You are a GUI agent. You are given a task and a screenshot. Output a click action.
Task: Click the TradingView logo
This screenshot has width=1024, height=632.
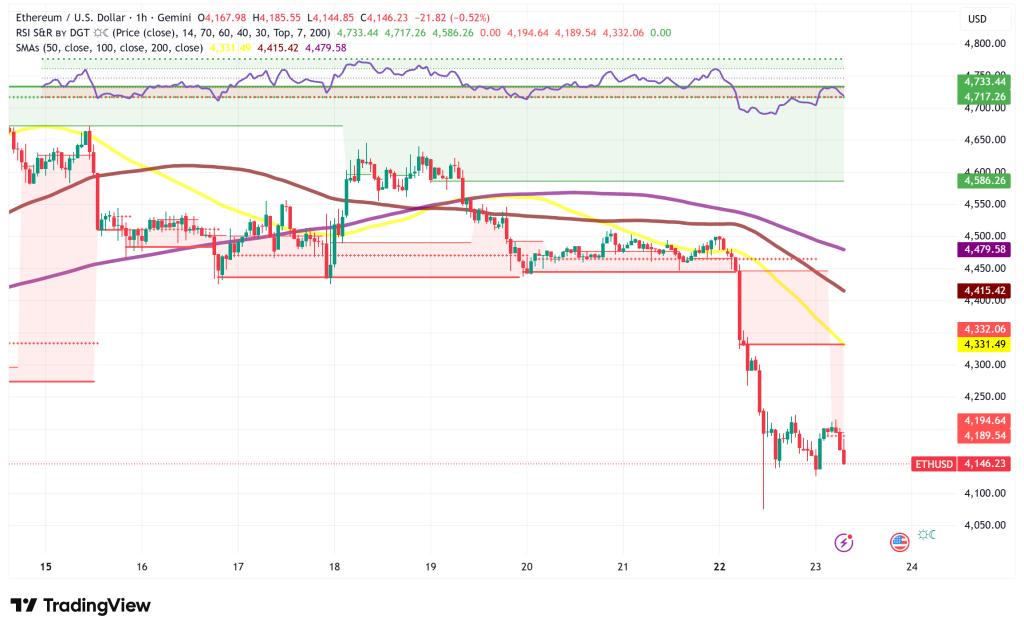(80, 606)
